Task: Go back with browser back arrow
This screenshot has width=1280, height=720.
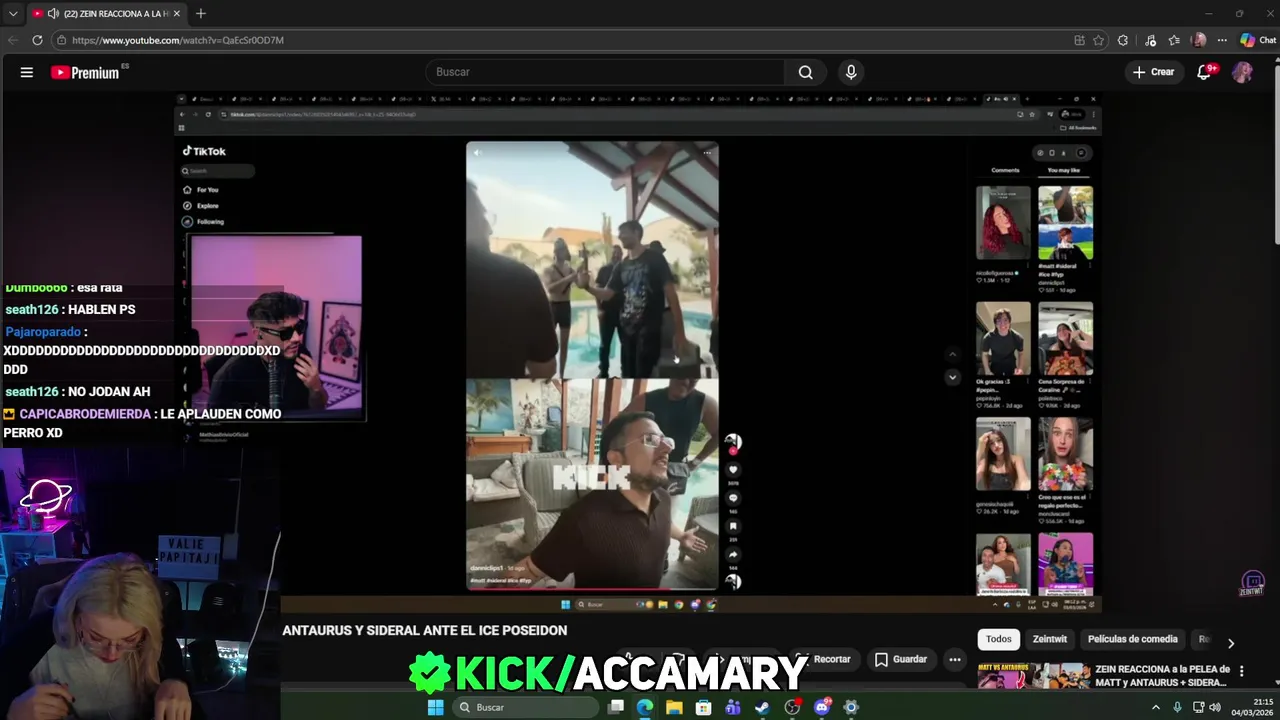Action: click(12, 40)
